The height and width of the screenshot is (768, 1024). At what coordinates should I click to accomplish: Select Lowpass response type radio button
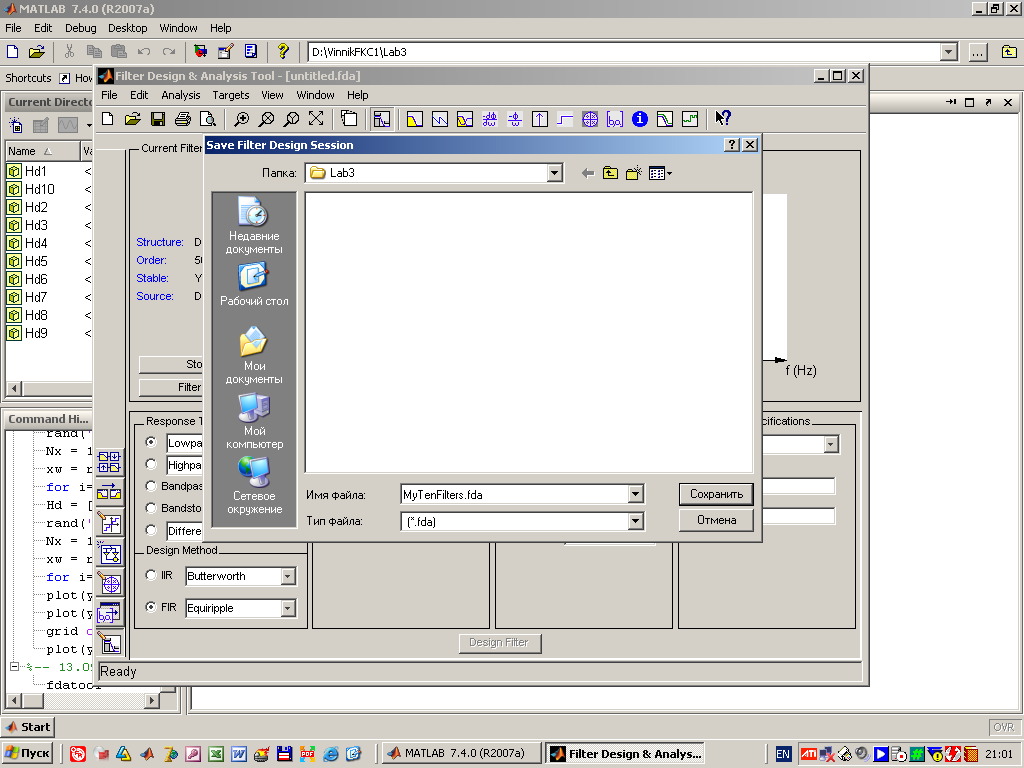tap(152, 442)
